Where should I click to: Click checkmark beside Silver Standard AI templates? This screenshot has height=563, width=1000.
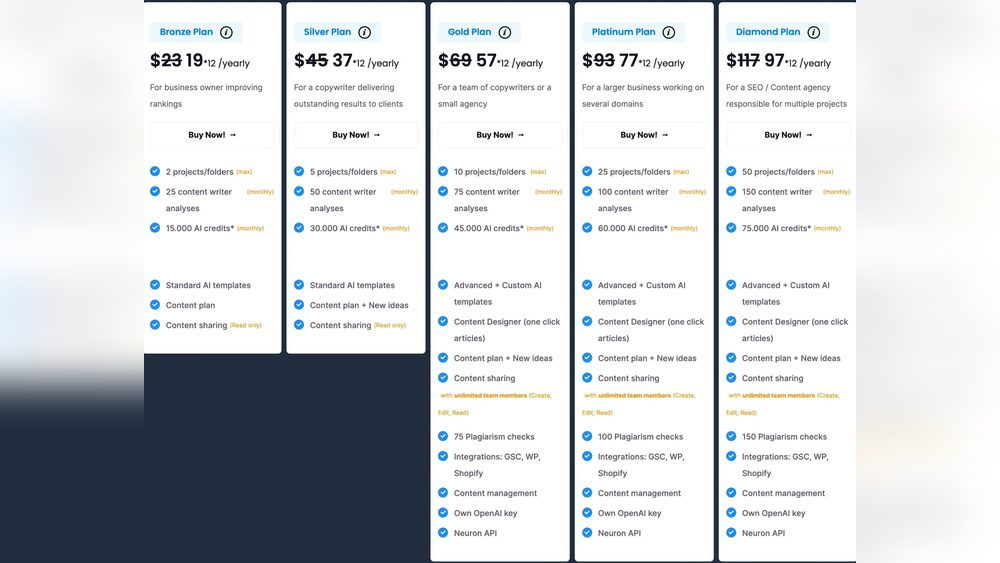(299, 284)
